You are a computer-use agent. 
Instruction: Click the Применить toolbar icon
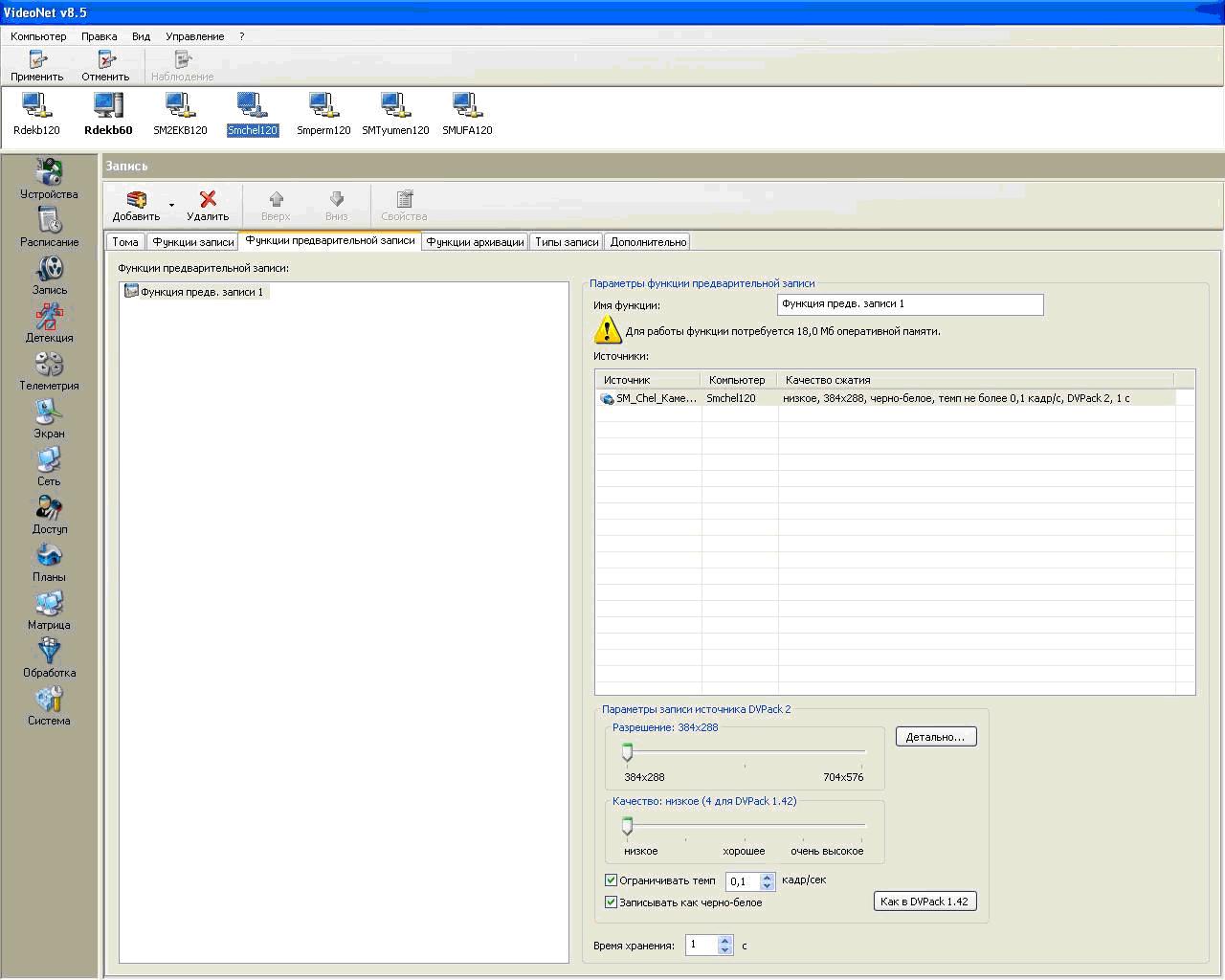tap(37, 59)
